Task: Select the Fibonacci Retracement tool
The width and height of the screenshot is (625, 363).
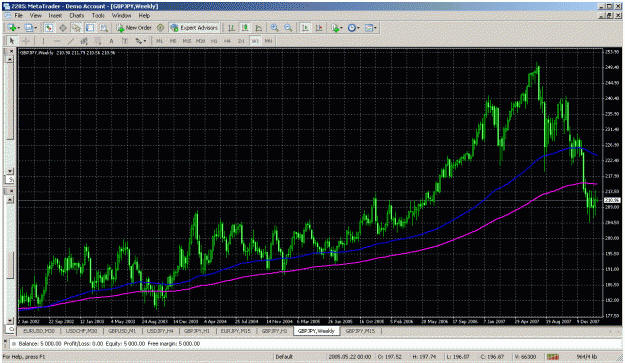Action: (x=98, y=41)
